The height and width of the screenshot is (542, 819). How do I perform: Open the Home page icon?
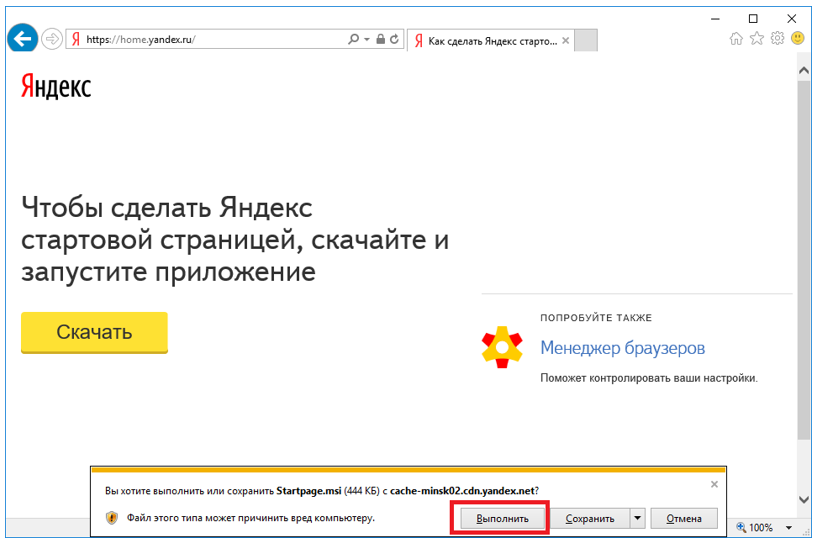[736, 39]
